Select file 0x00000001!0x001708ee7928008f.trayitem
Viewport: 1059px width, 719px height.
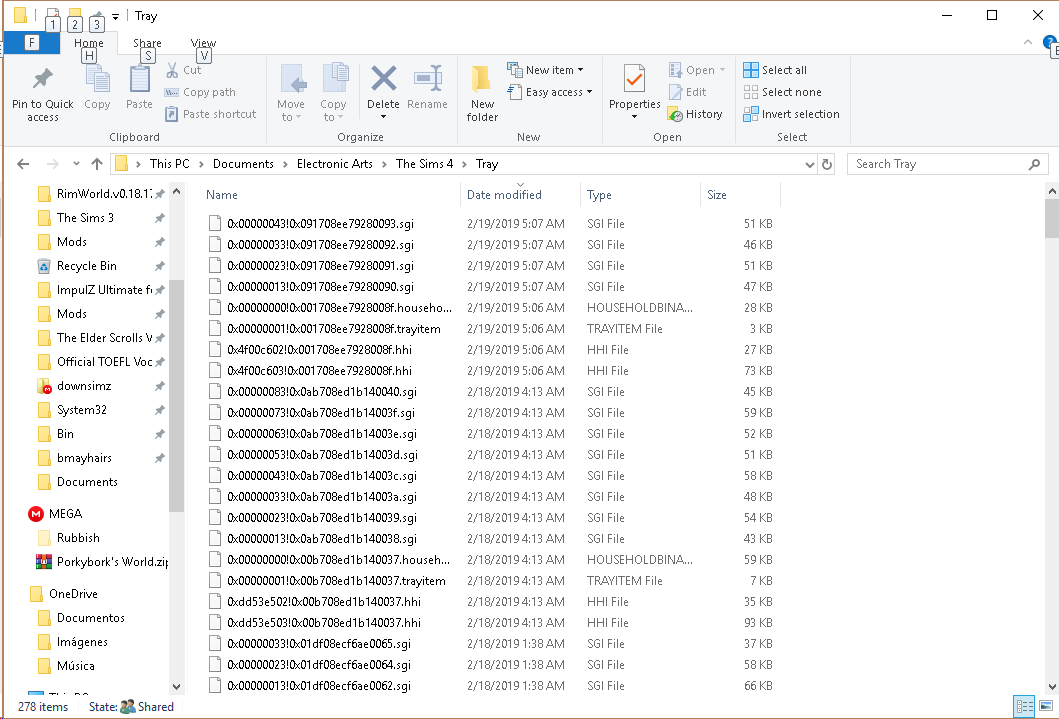[x=334, y=329]
